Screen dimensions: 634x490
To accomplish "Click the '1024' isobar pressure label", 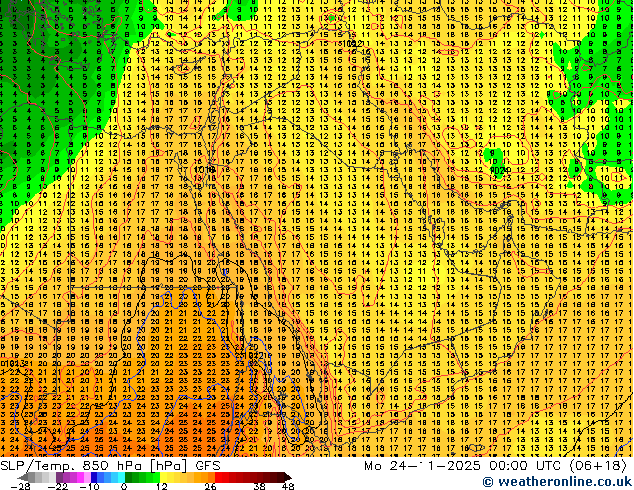I will coord(500,171).
